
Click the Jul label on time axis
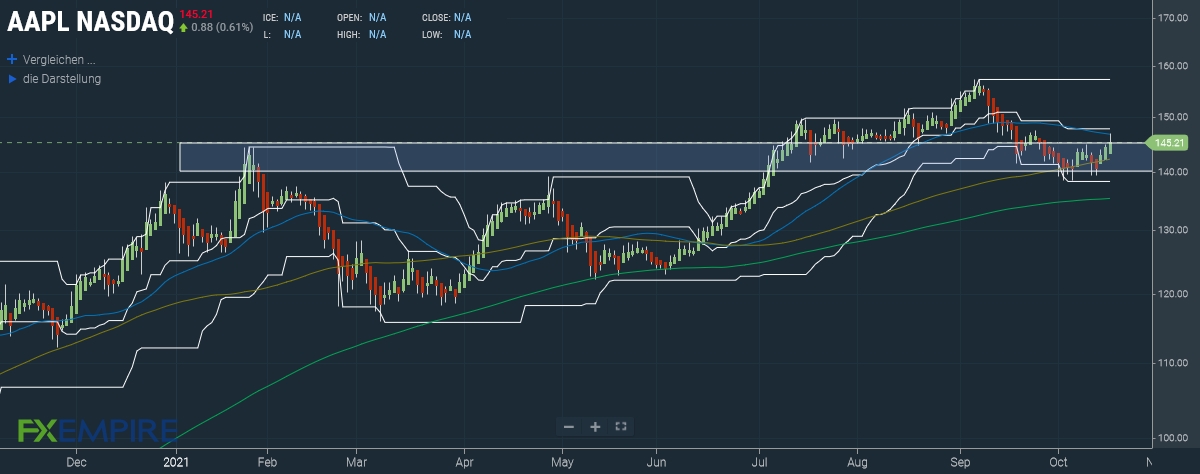coord(760,464)
